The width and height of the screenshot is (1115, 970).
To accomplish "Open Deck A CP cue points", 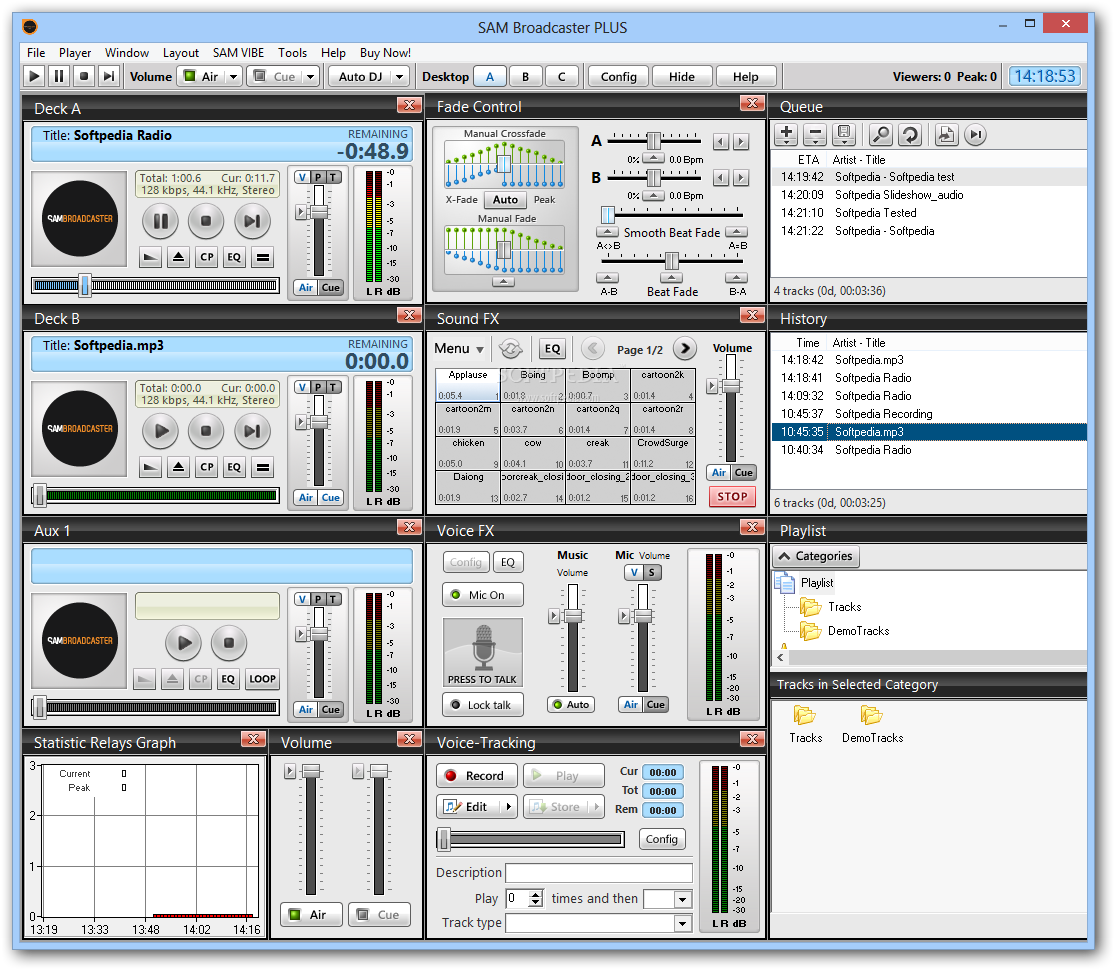I will (206, 257).
